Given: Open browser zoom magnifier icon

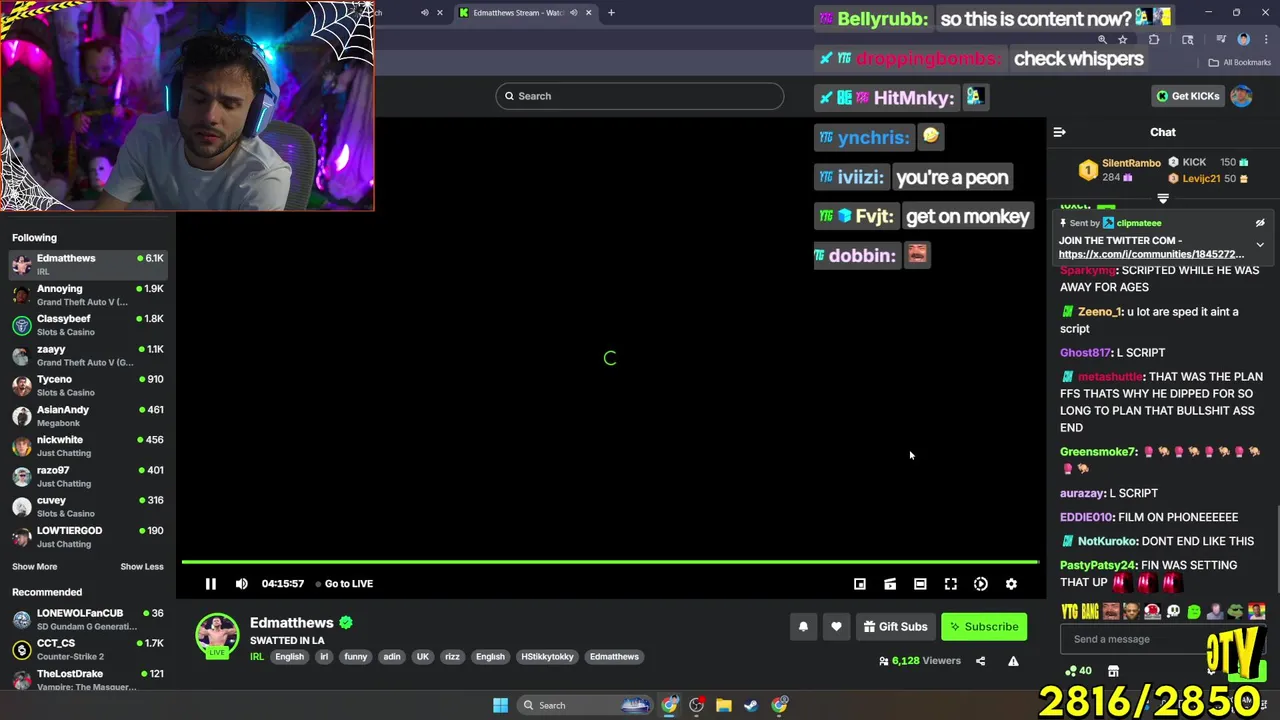Looking at the screenshot, I should 1102,40.
